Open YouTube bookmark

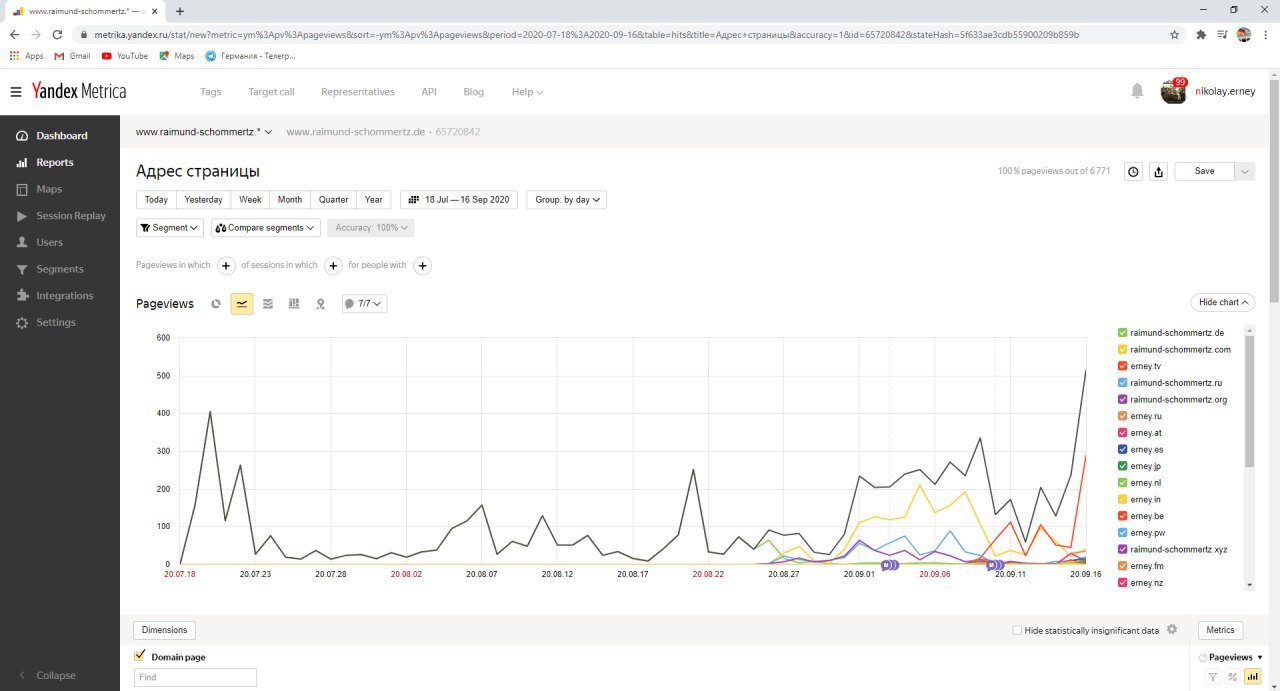pos(125,56)
